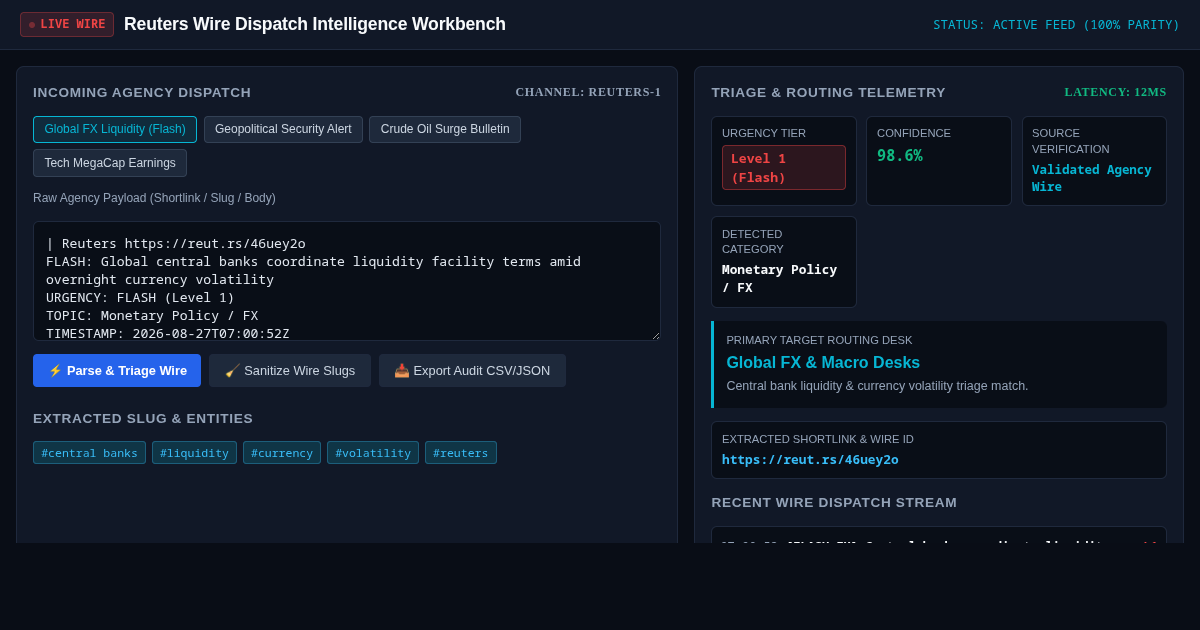
Task: Click the inbox icon on Export button
Action: (402, 371)
